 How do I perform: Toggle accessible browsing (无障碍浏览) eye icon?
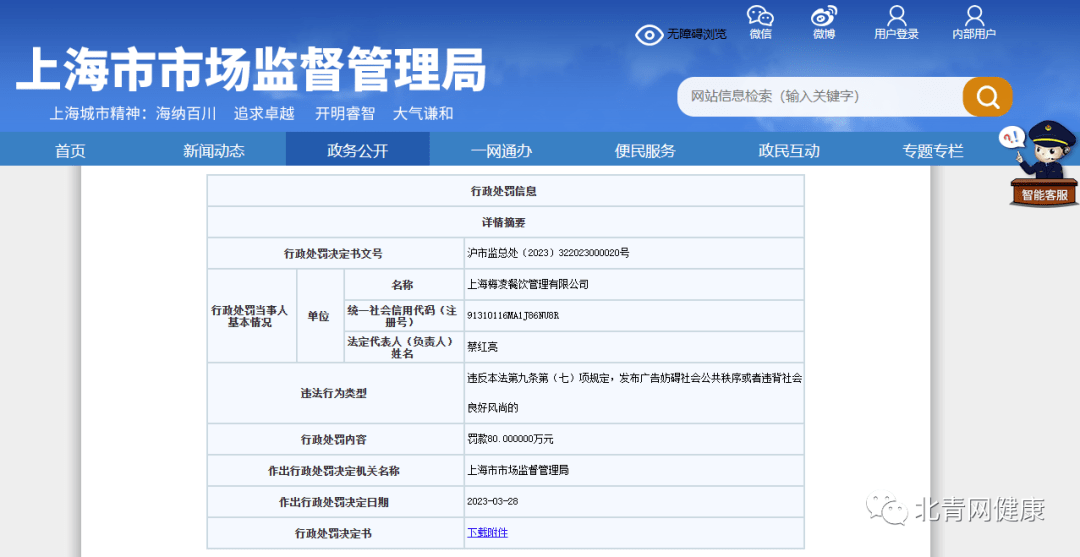[x=650, y=35]
